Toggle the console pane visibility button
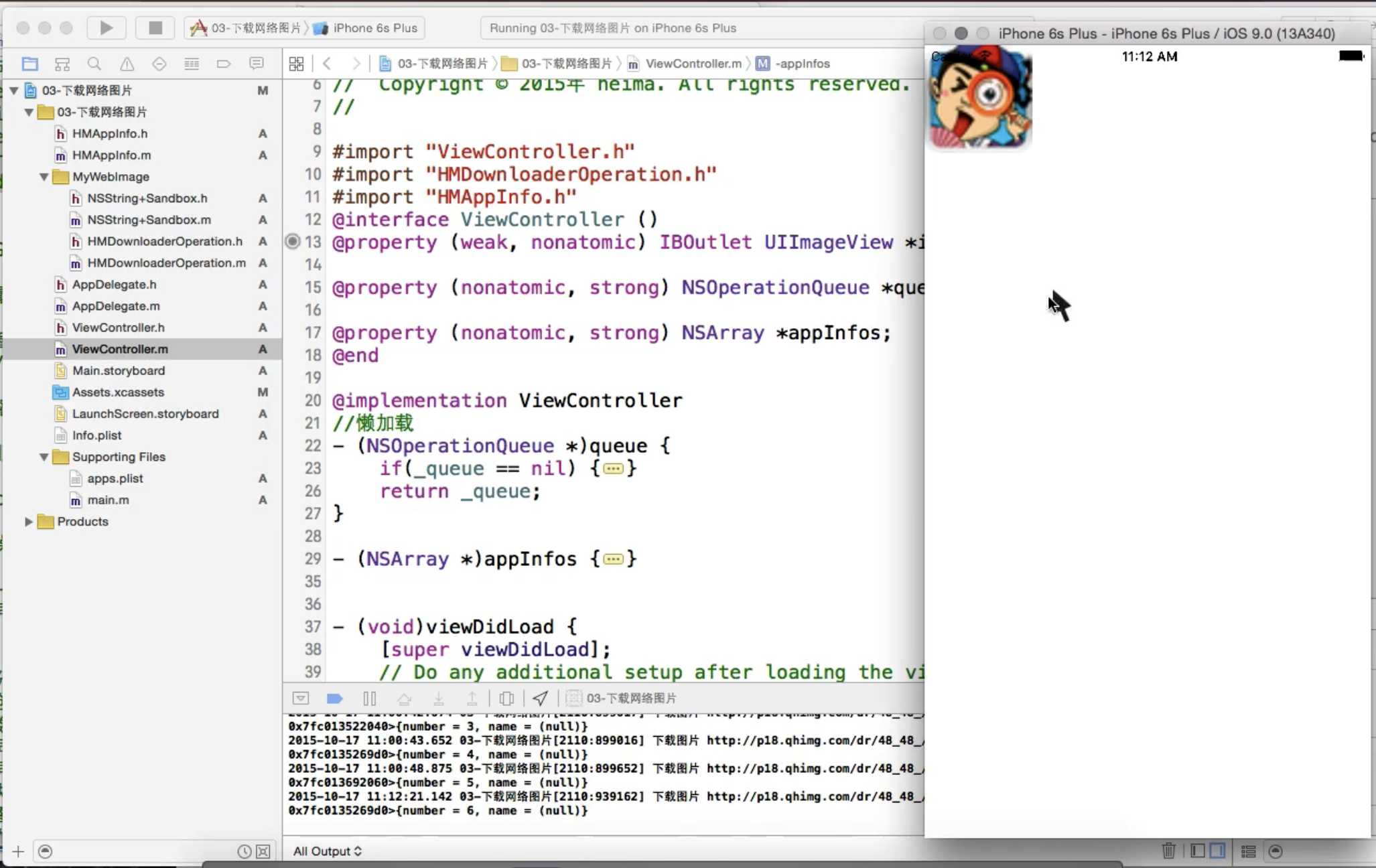This screenshot has width=1376, height=868. click(1217, 851)
